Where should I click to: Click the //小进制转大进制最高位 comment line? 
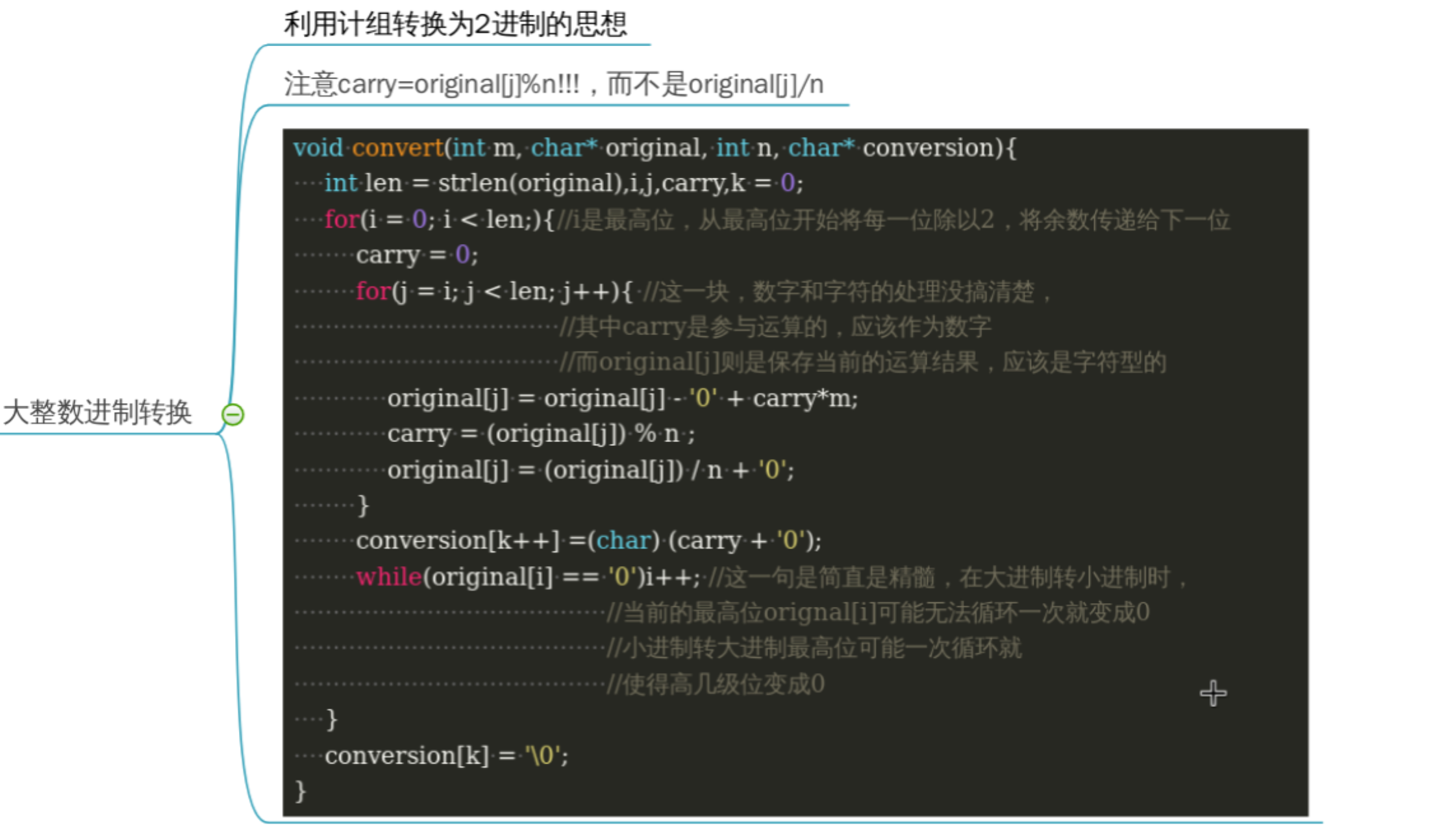point(814,648)
